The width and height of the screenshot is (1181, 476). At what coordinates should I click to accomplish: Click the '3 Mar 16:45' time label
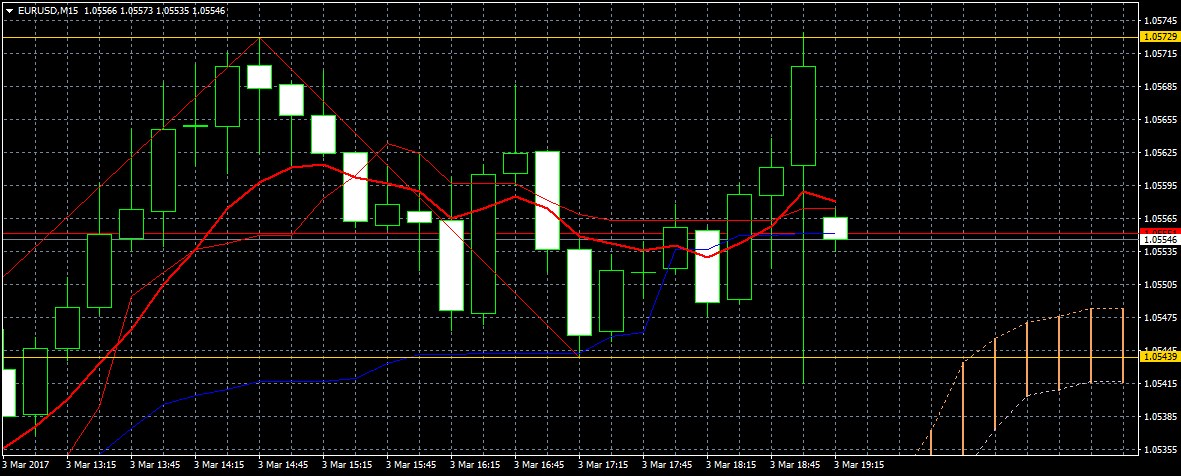click(539, 465)
